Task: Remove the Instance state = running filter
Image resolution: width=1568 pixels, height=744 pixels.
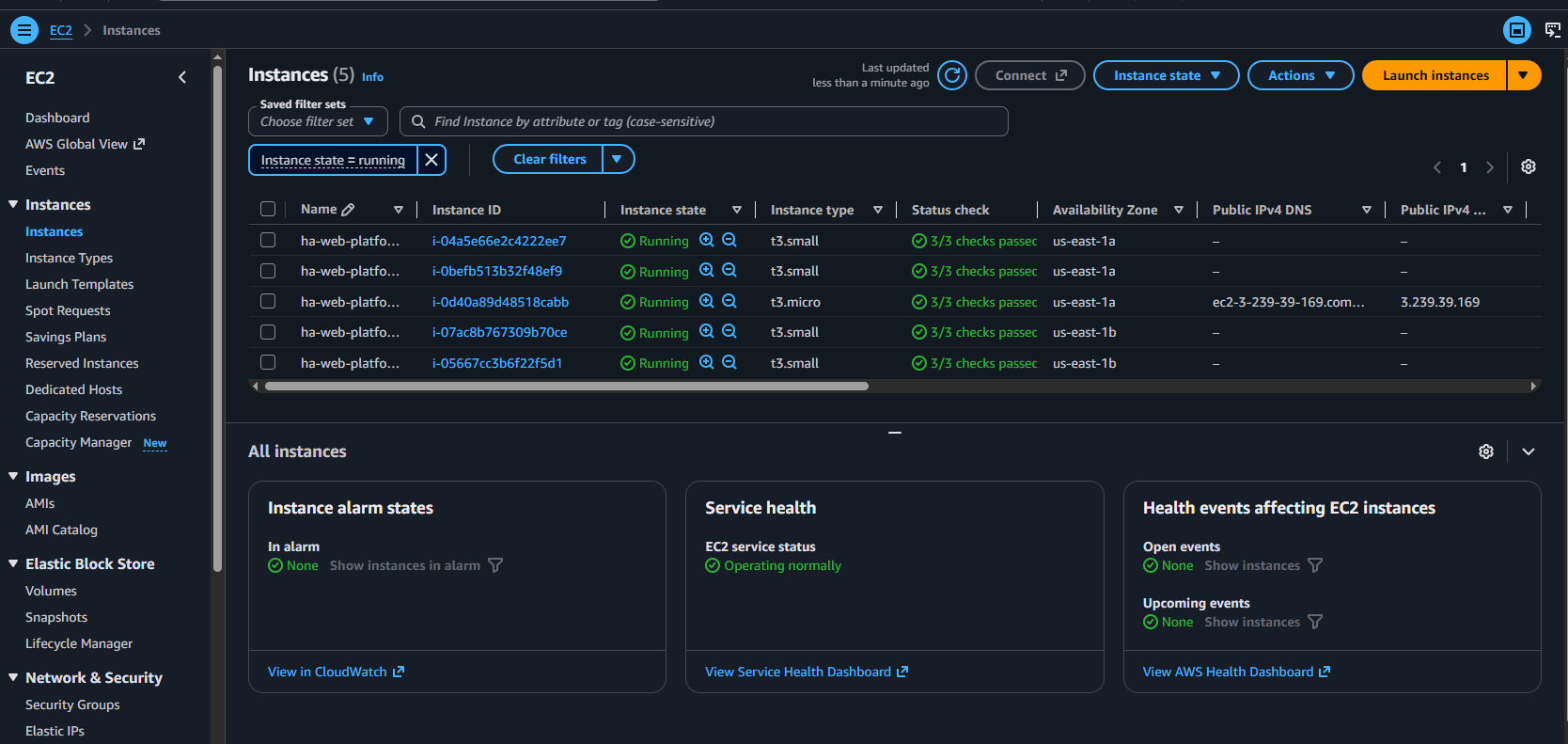Action: click(431, 160)
